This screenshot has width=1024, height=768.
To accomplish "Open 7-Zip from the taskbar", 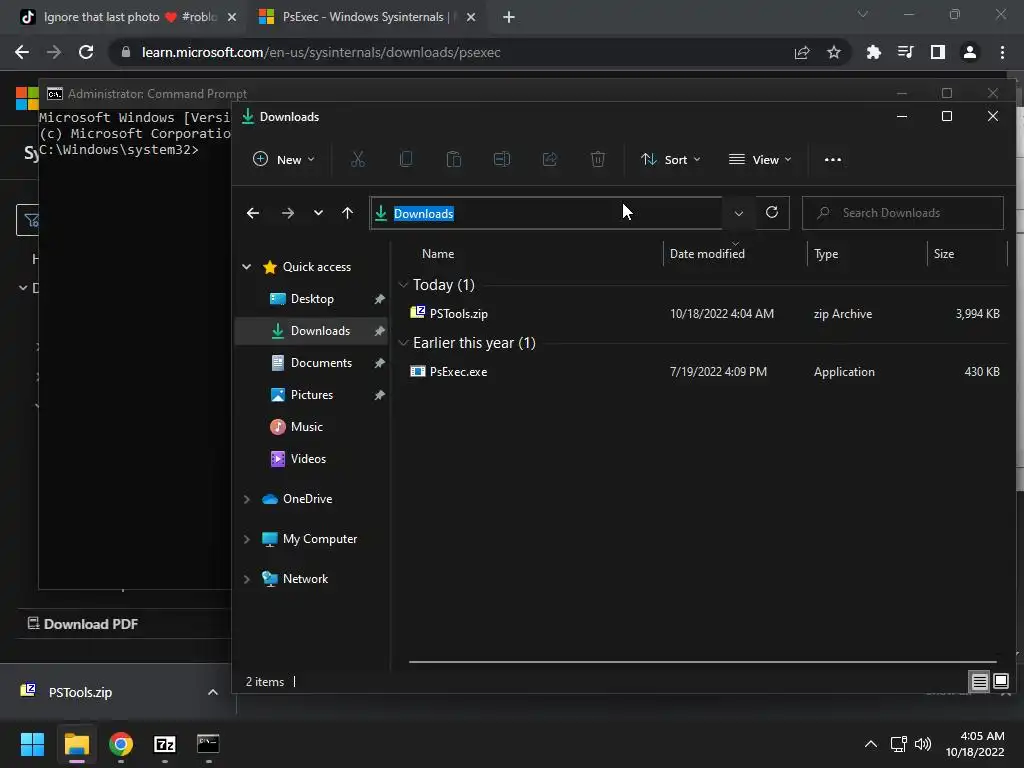I will coord(165,744).
